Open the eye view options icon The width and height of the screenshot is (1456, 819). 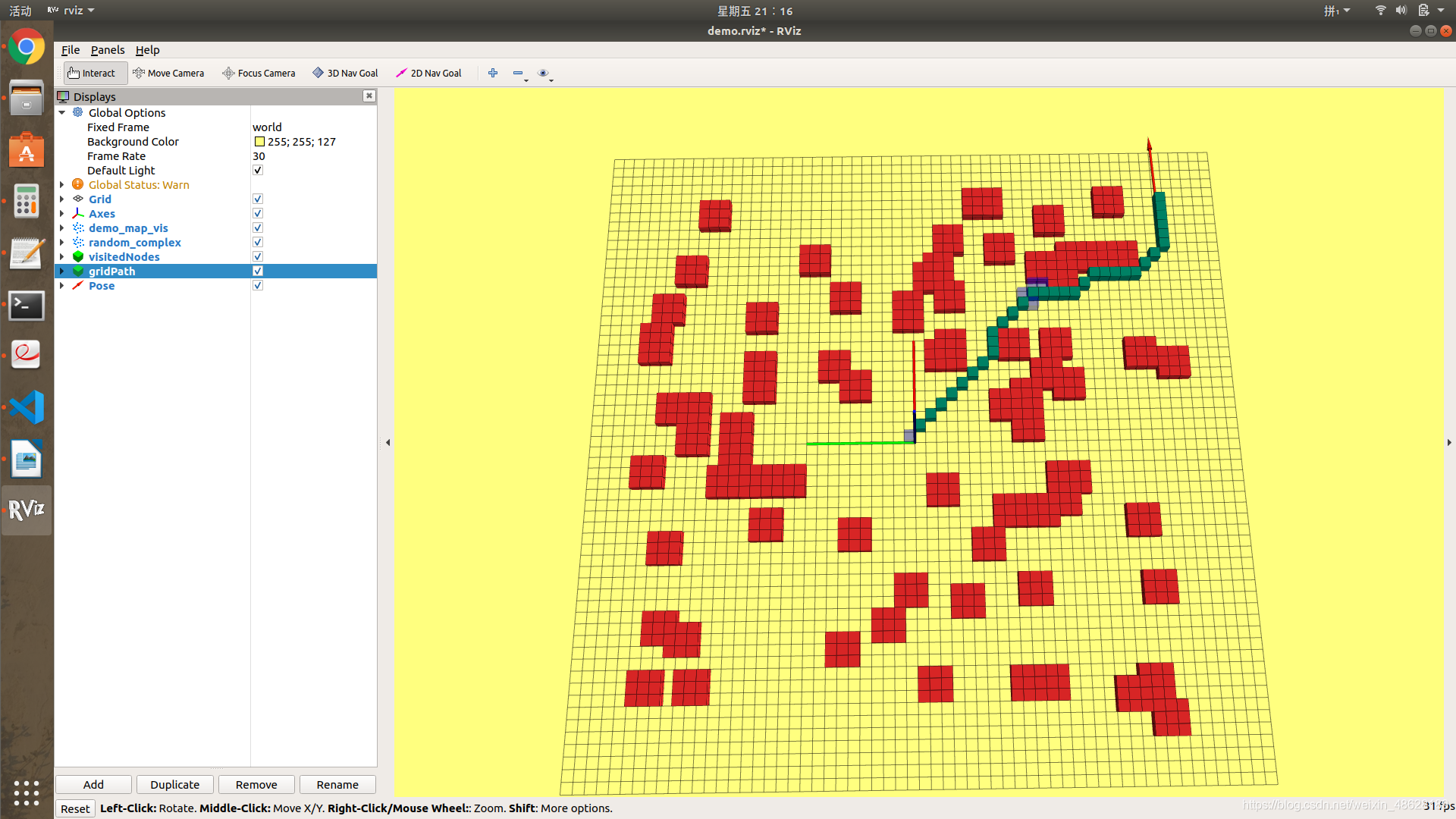543,73
